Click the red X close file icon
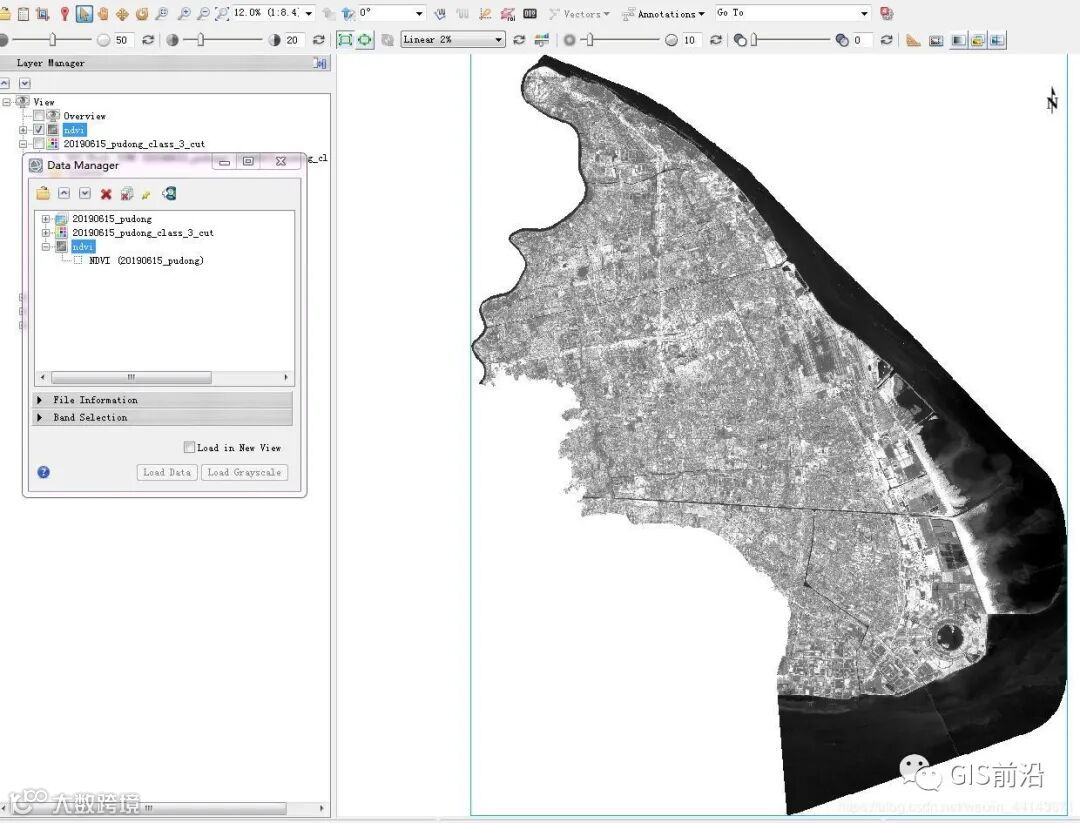 [x=106, y=194]
